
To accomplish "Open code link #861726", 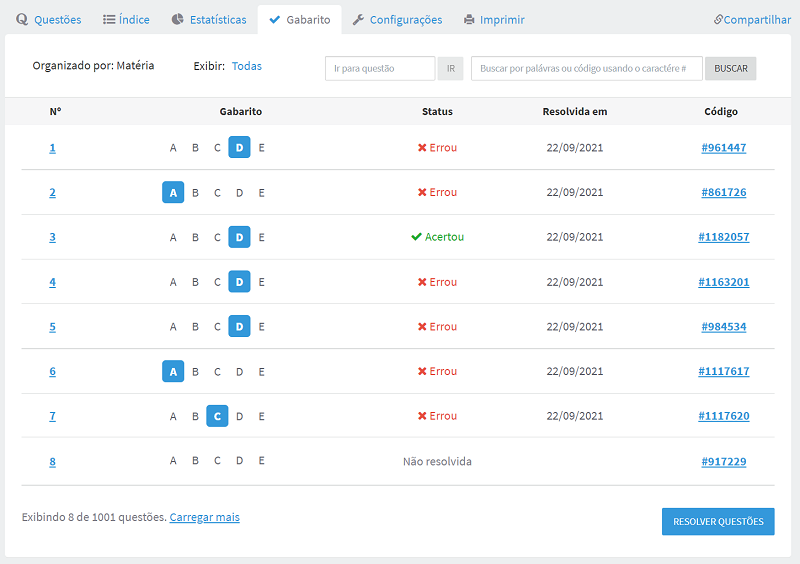I will (x=723, y=192).
